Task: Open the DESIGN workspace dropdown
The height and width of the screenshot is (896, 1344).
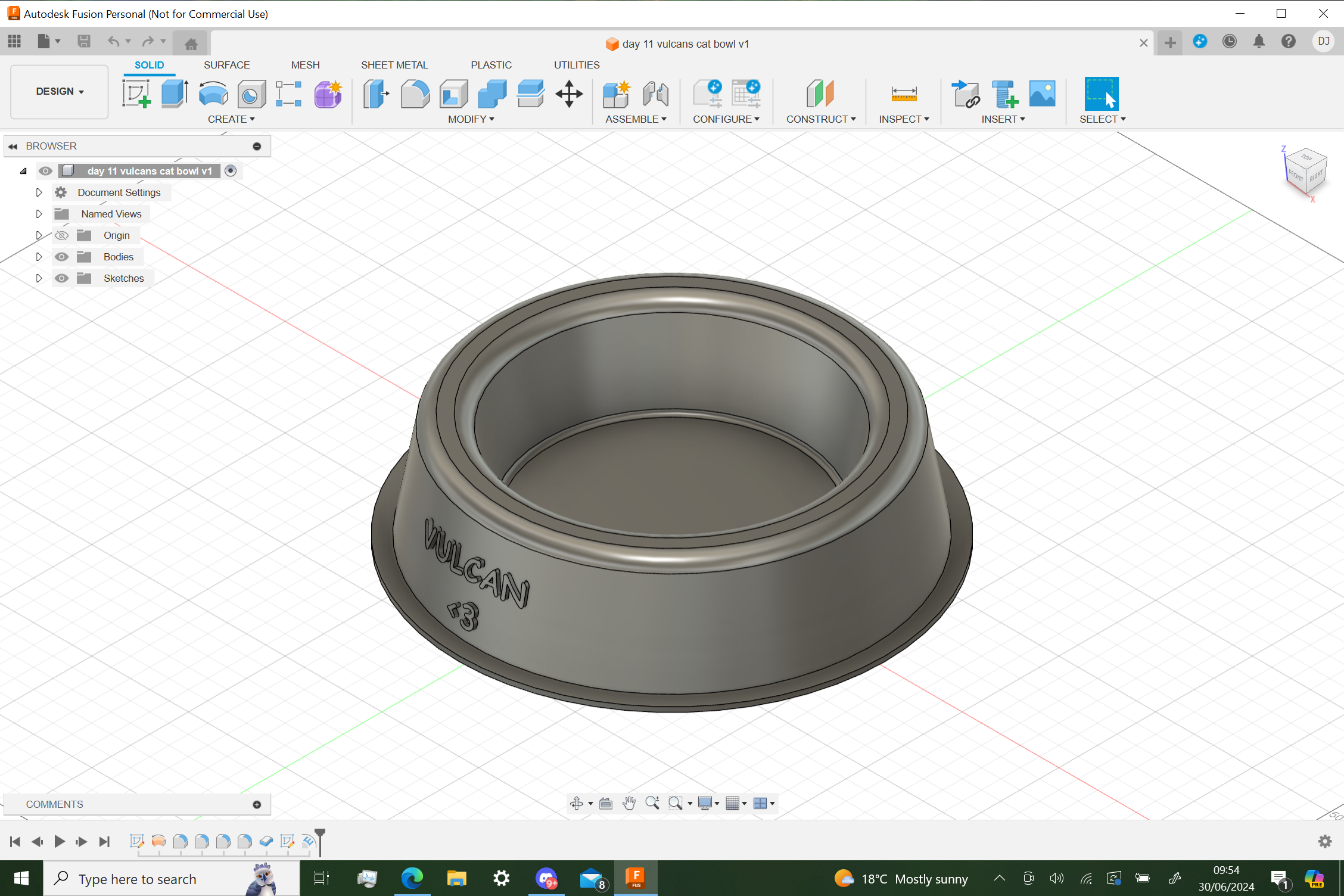Action: pos(60,91)
